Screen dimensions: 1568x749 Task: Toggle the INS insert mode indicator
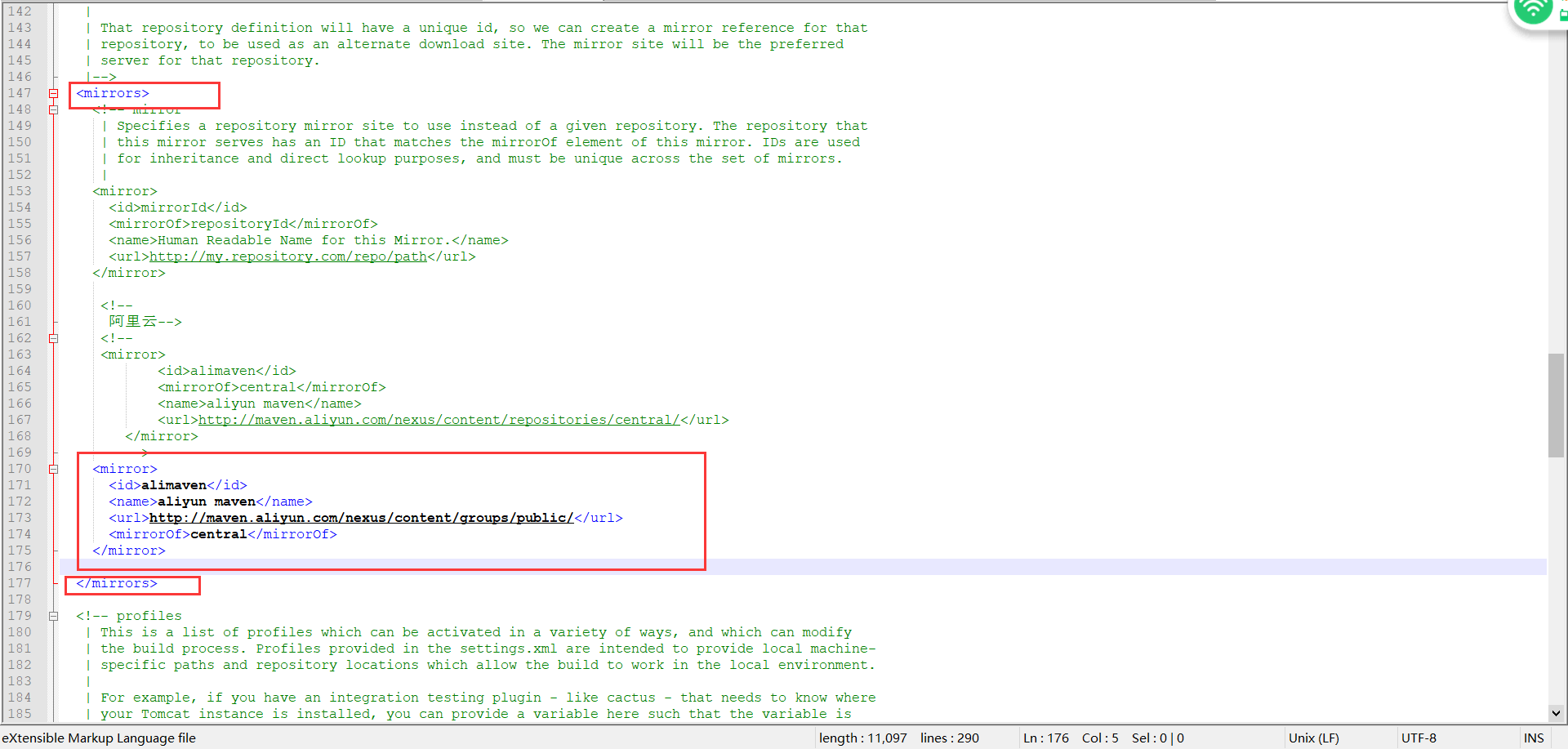(x=1534, y=738)
